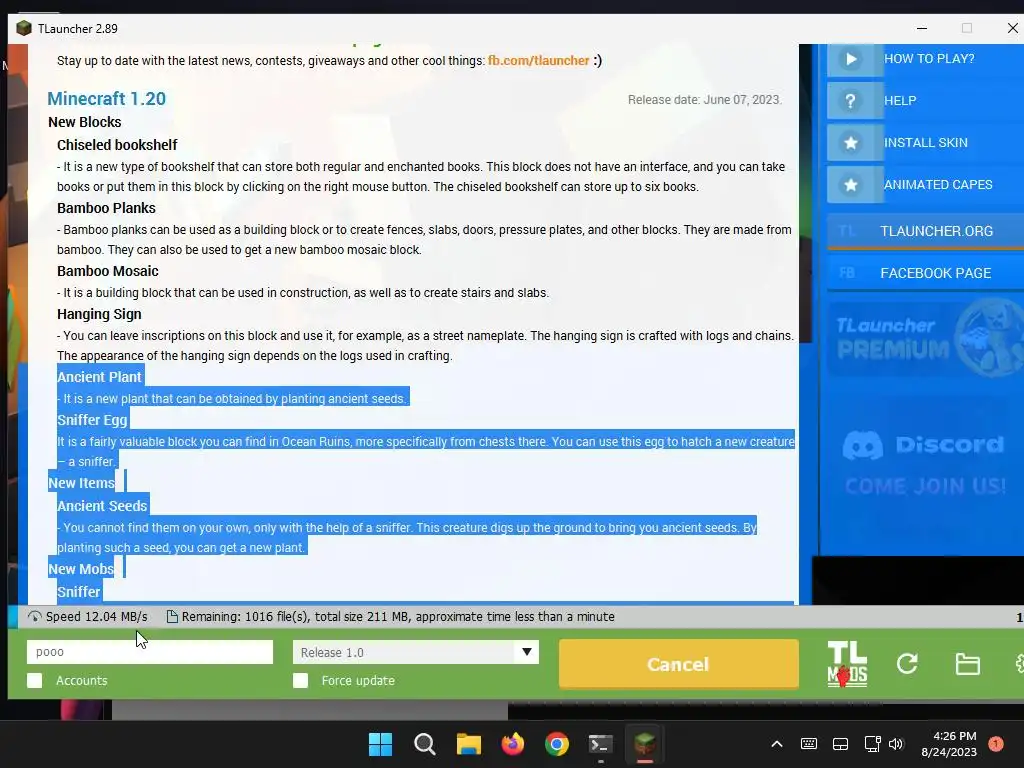Open the Release 1.0 version dropdown
1024x768 pixels.
[x=415, y=652]
